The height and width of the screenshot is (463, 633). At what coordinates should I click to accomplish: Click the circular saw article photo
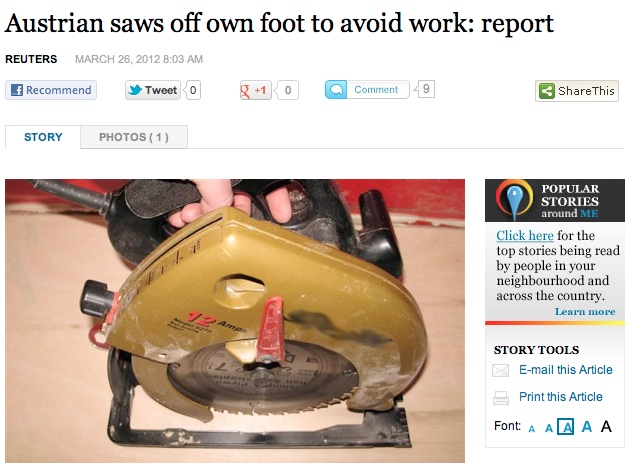pyautogui.click(x=235, y=321)
